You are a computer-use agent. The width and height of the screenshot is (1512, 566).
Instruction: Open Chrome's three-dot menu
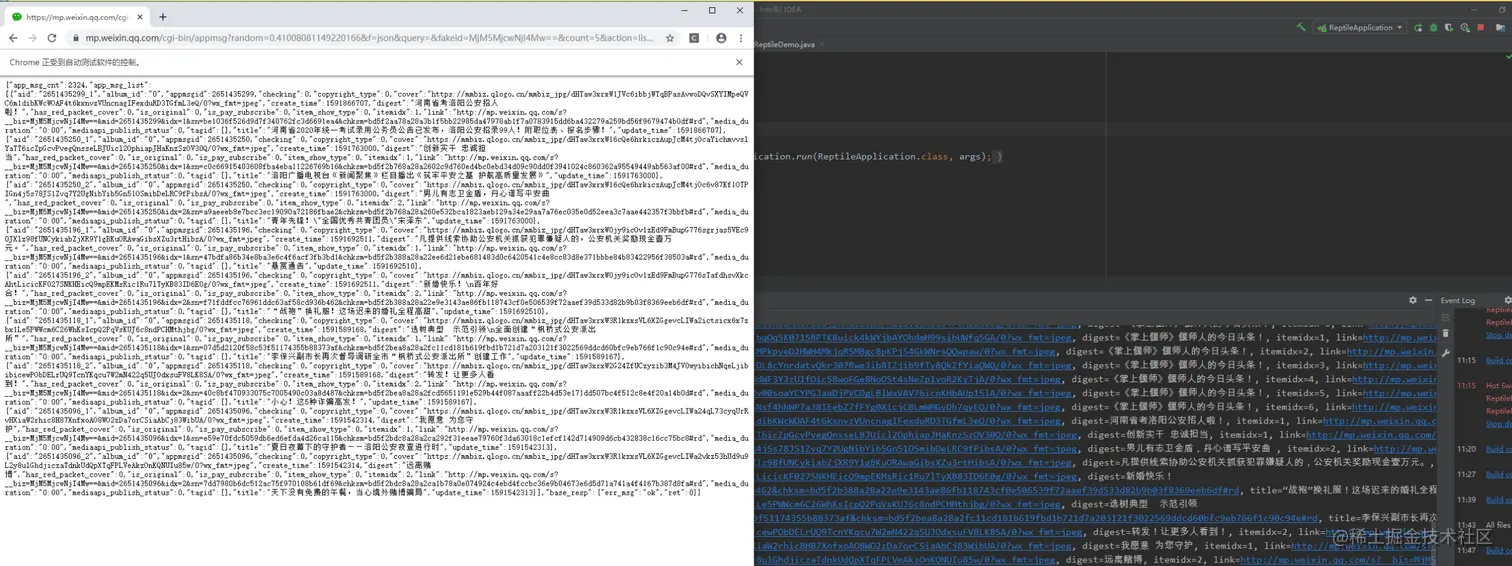[741, 38]
